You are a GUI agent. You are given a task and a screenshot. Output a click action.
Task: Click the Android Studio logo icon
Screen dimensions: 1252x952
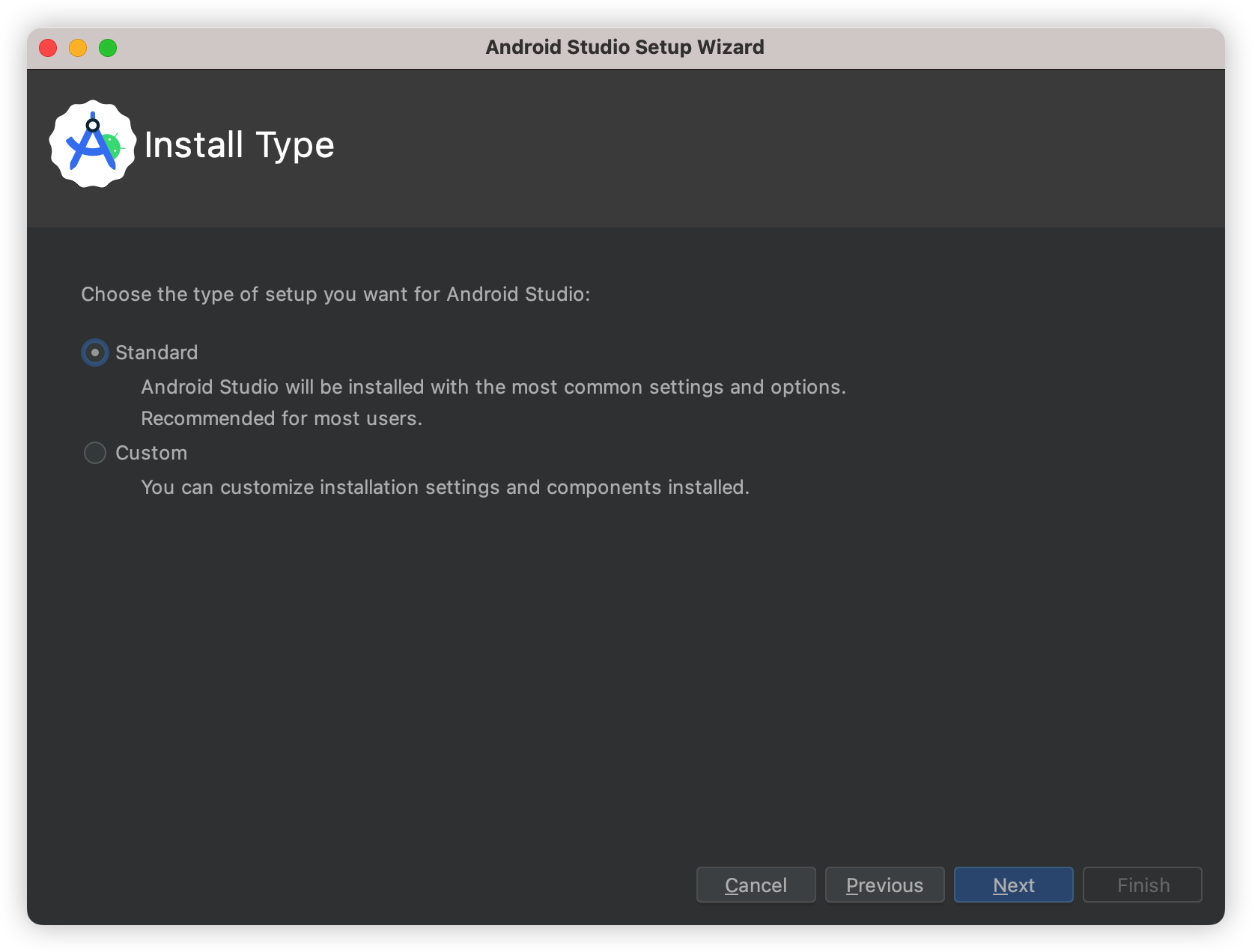pyautogui.click(x=93, y=144)
